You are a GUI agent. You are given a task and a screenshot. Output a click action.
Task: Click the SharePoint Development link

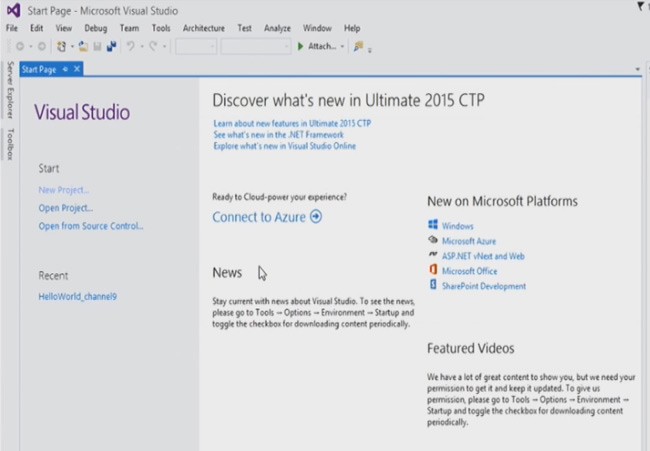(x=484, y=286)
